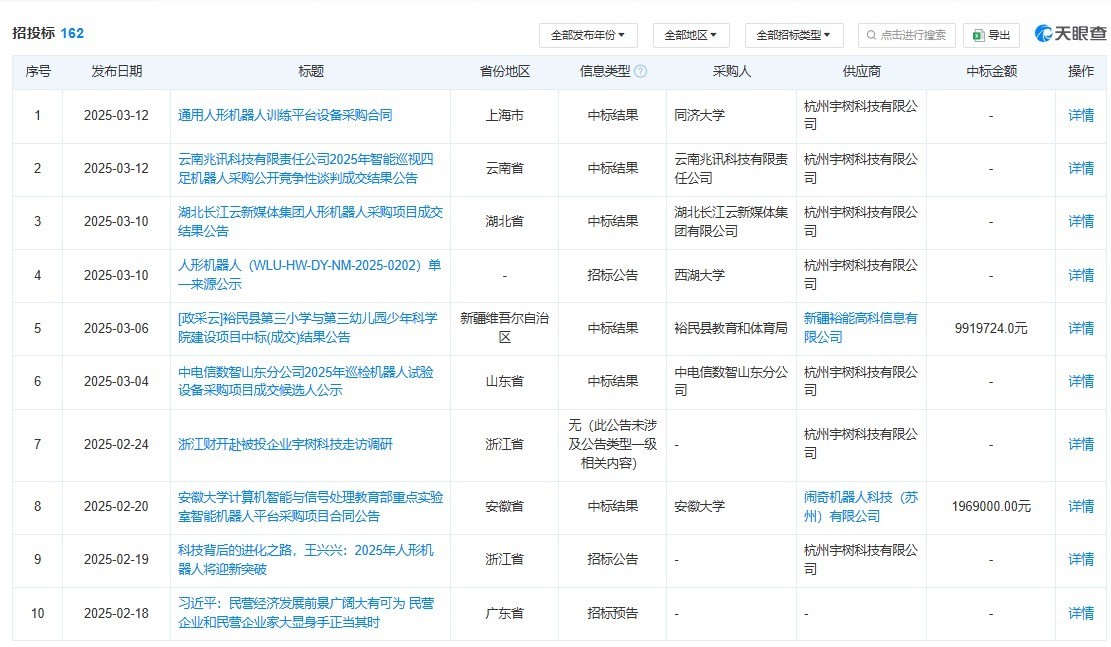Click the date cell 2025-02-18
Viewport: 1111px width, 647px height.
point(116,613)
